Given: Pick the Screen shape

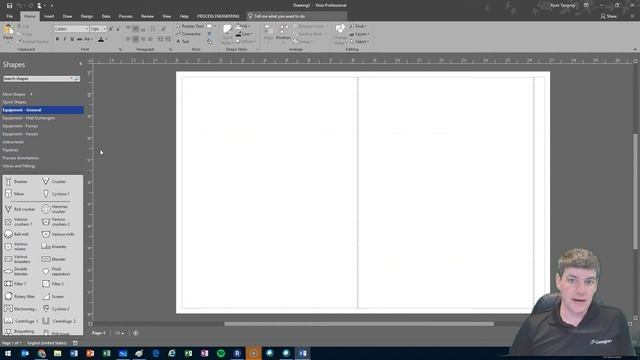Looking at the screenshot, I should [x=53, y=296].
